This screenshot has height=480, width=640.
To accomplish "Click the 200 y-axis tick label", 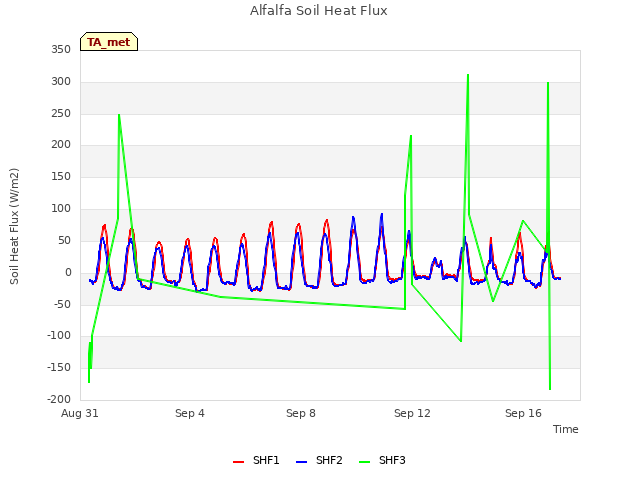I will (x=61, y=144).
